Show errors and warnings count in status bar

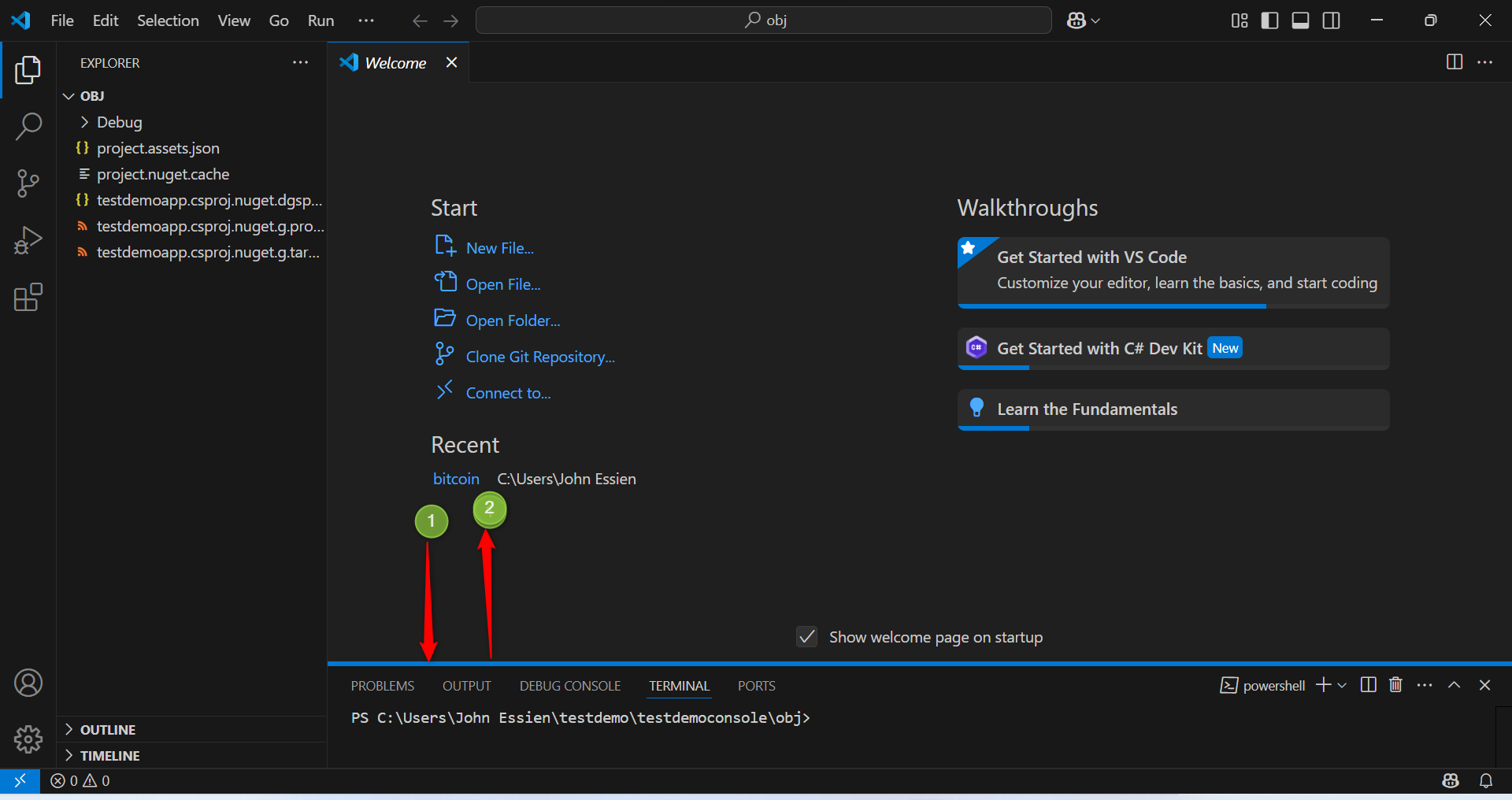click(80, 780)
